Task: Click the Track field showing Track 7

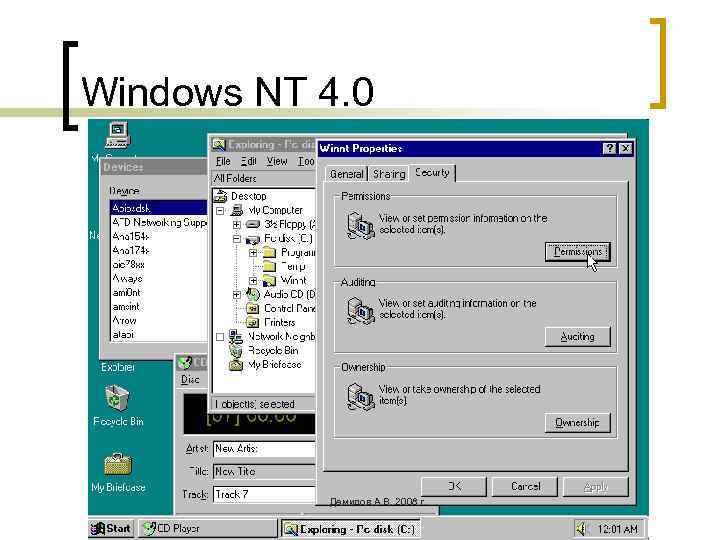Action: pyautogui.click(x=264, y=495)
